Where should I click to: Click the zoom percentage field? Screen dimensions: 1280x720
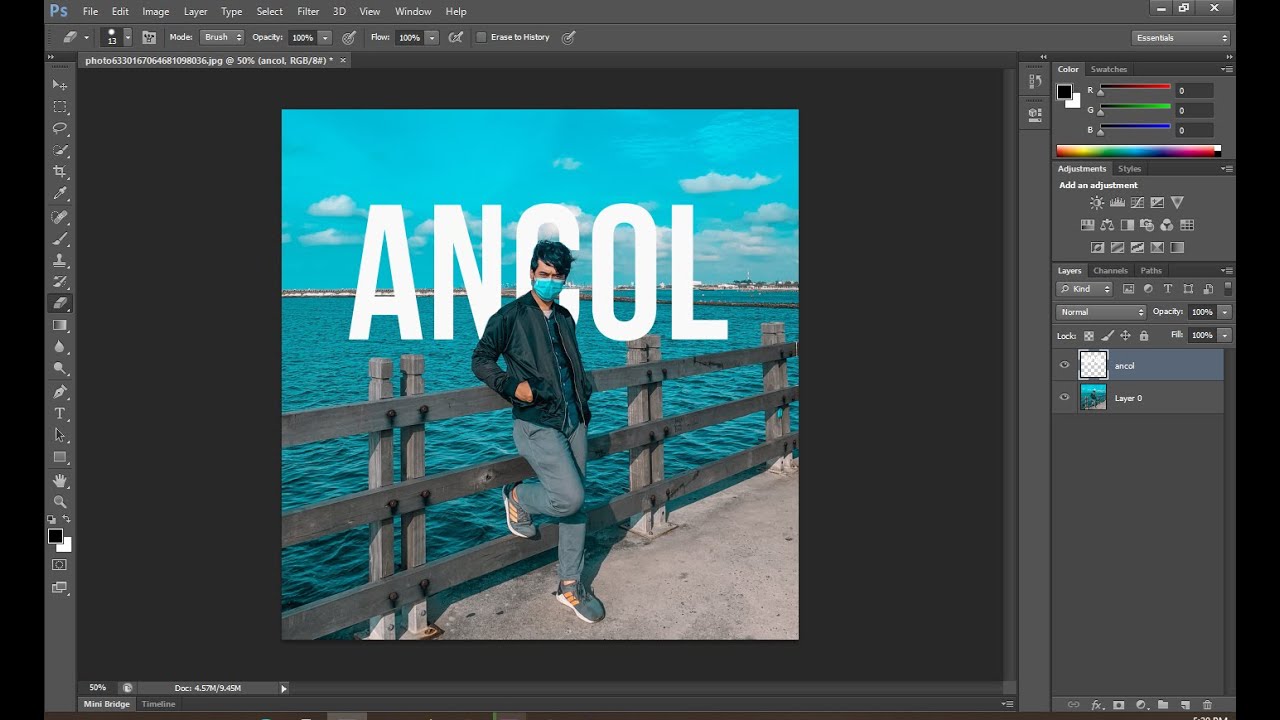pos(97,688)
